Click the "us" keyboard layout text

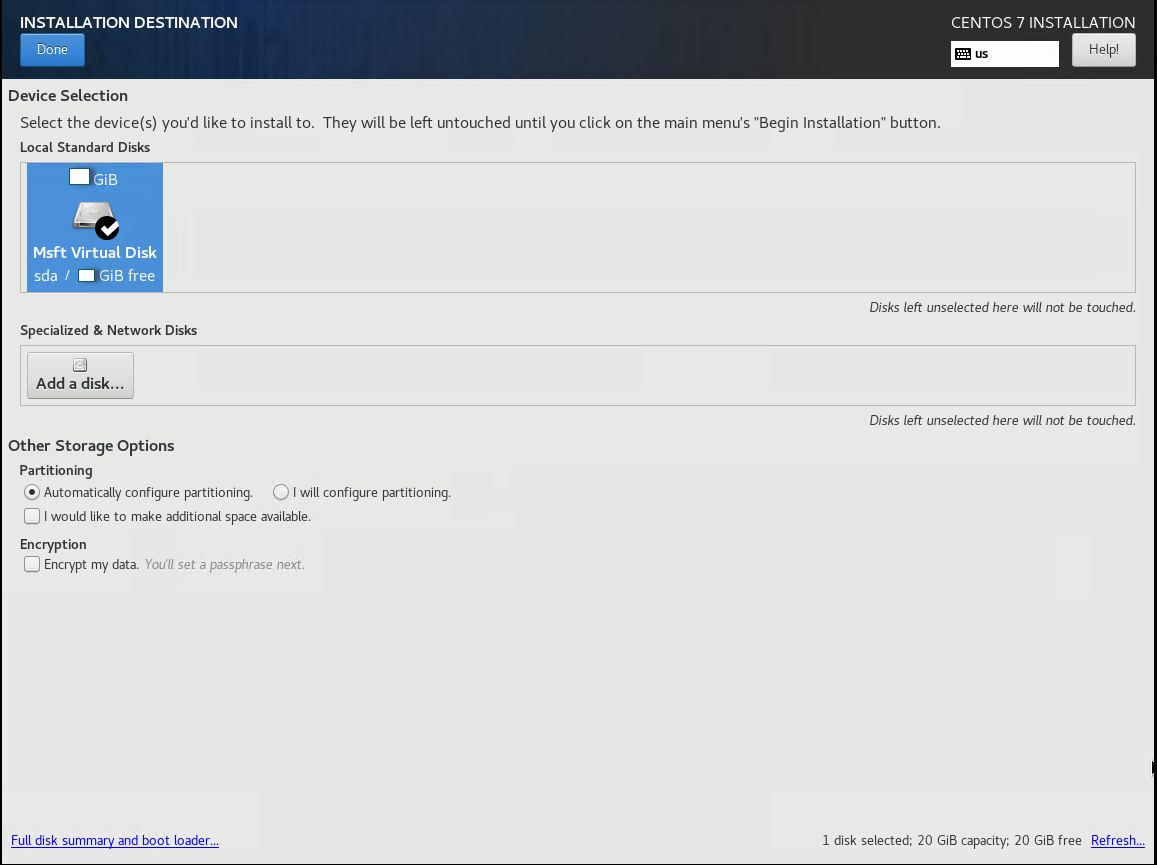click(x=982, y=54)
